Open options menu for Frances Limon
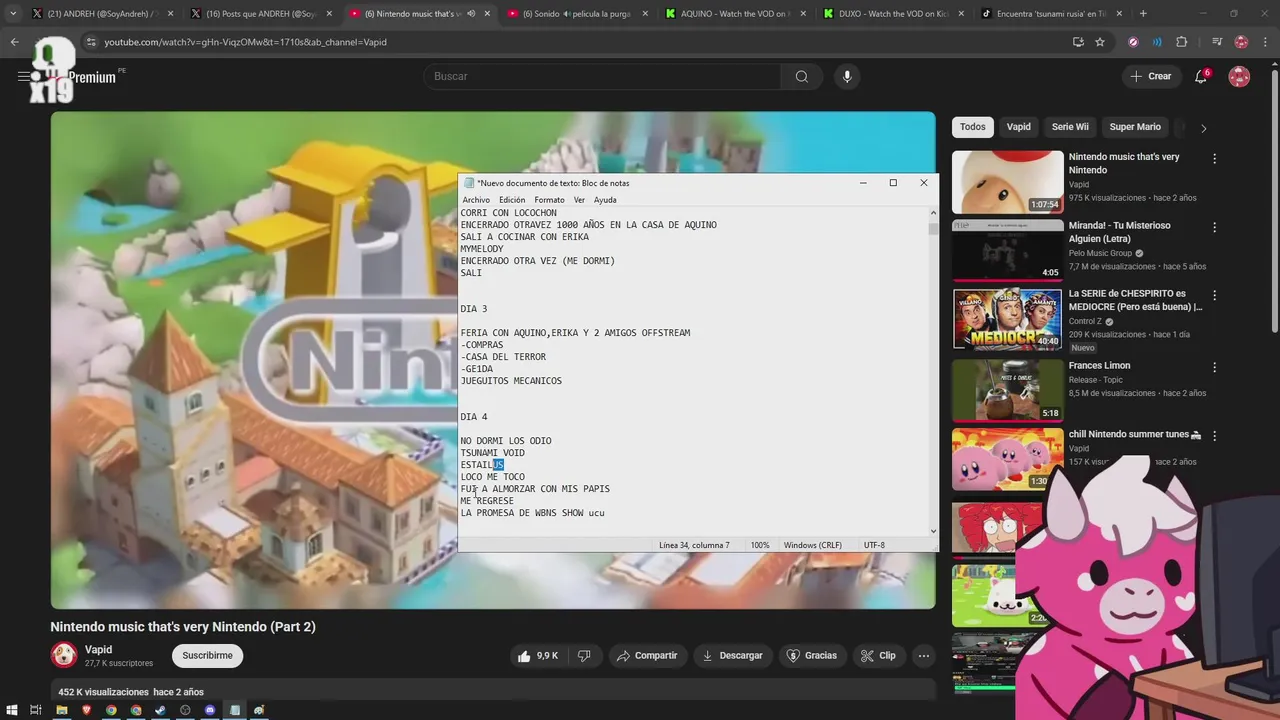The width and height of the screenshot is (1280, 720). (1215, 367)
